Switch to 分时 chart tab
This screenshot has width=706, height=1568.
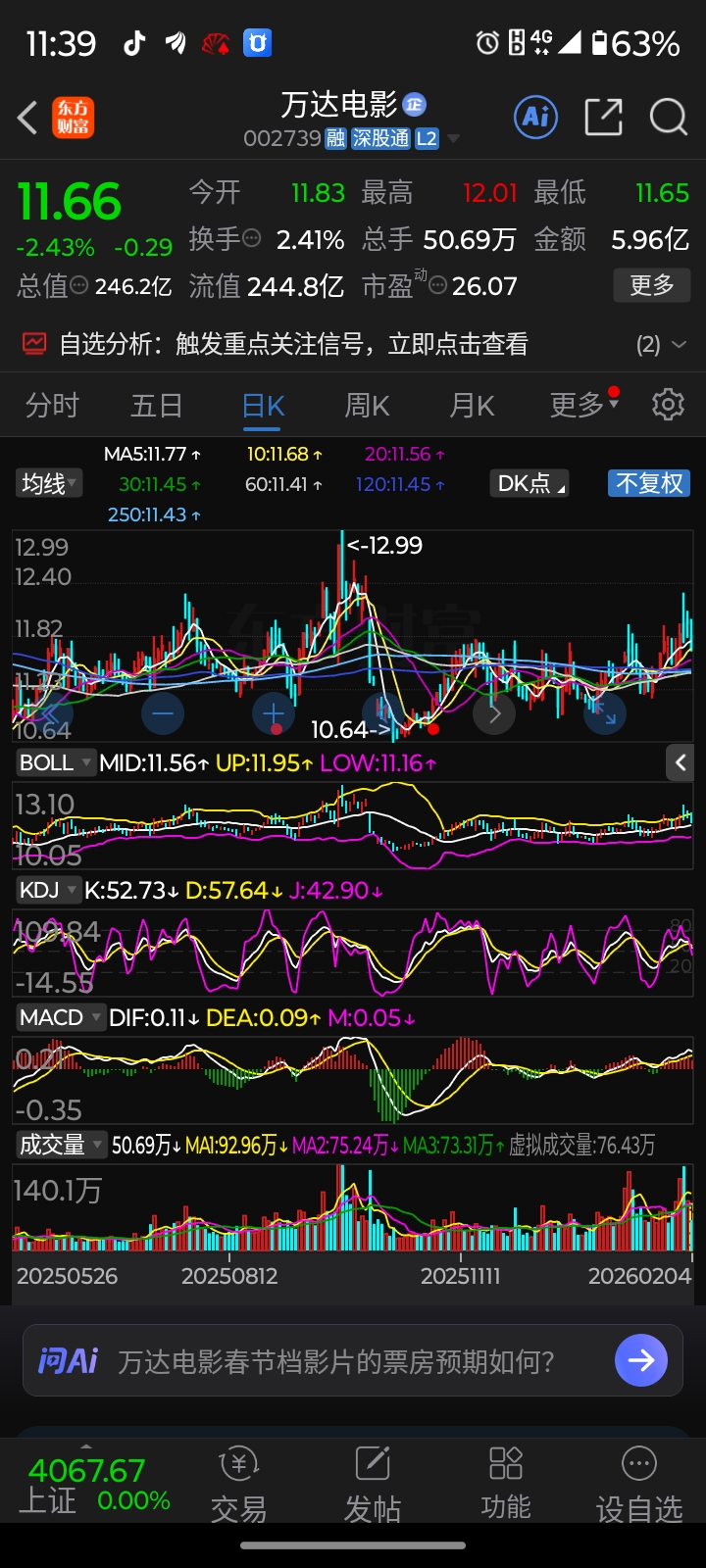52,405
